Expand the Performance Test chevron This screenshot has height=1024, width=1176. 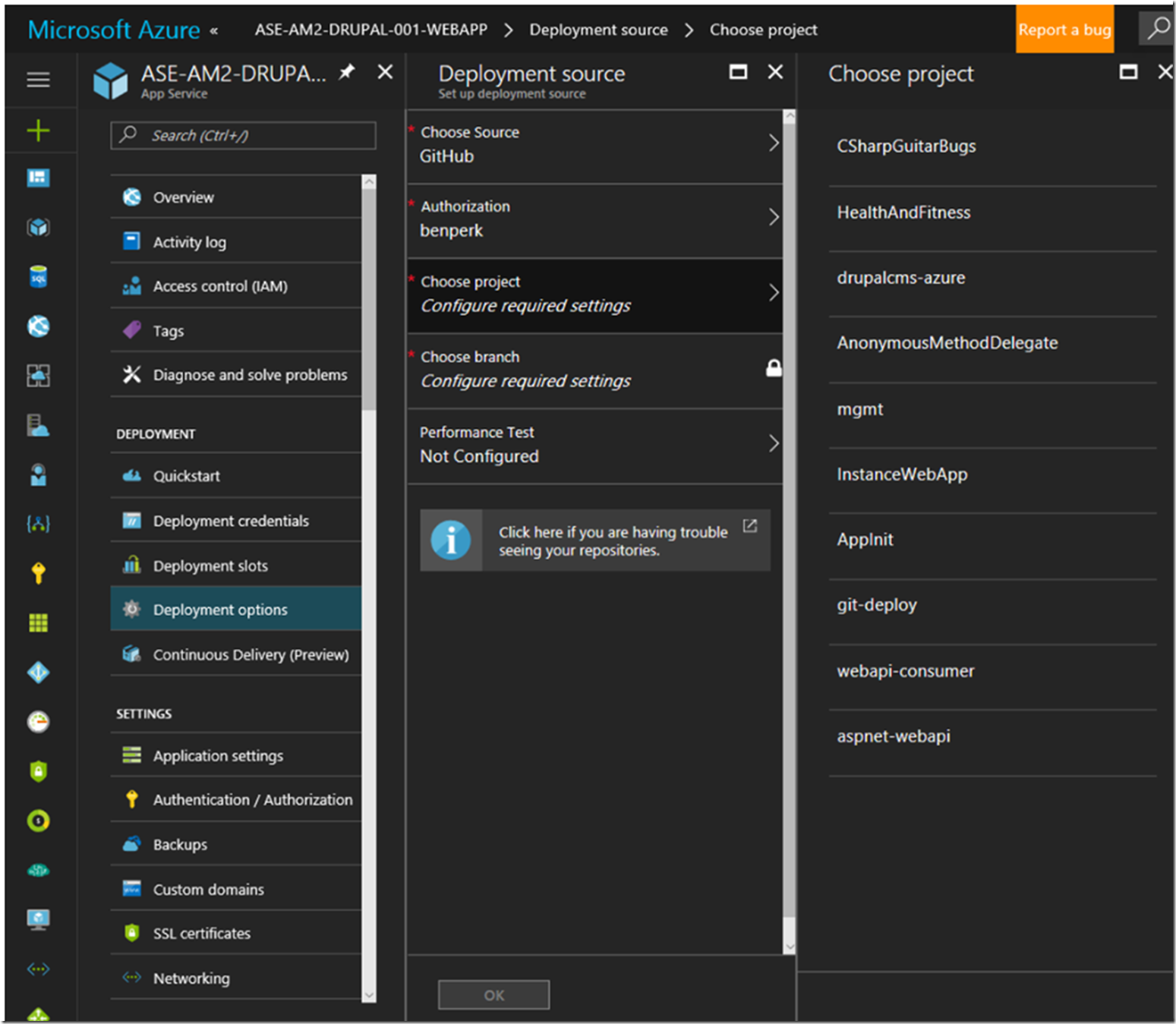tap(774, 443)
